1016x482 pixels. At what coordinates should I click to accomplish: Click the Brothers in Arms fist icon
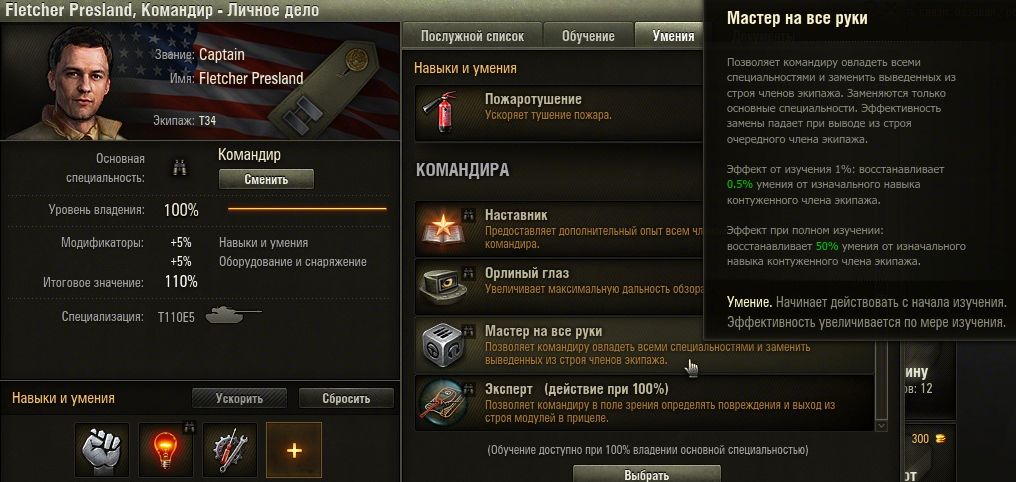(102, 450)
